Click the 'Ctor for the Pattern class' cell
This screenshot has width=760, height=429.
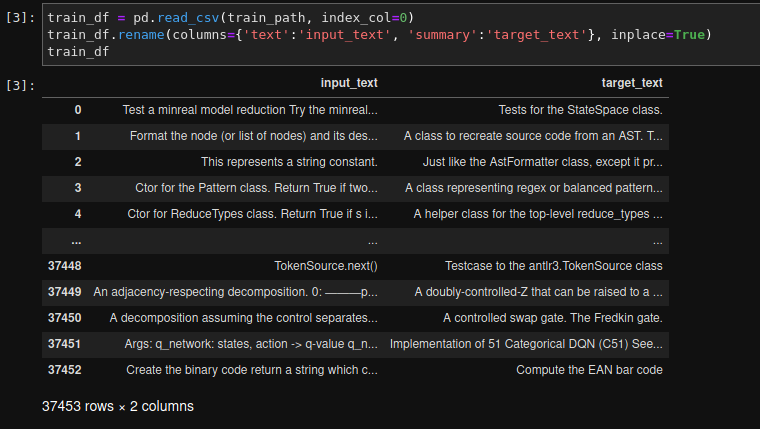257,188
